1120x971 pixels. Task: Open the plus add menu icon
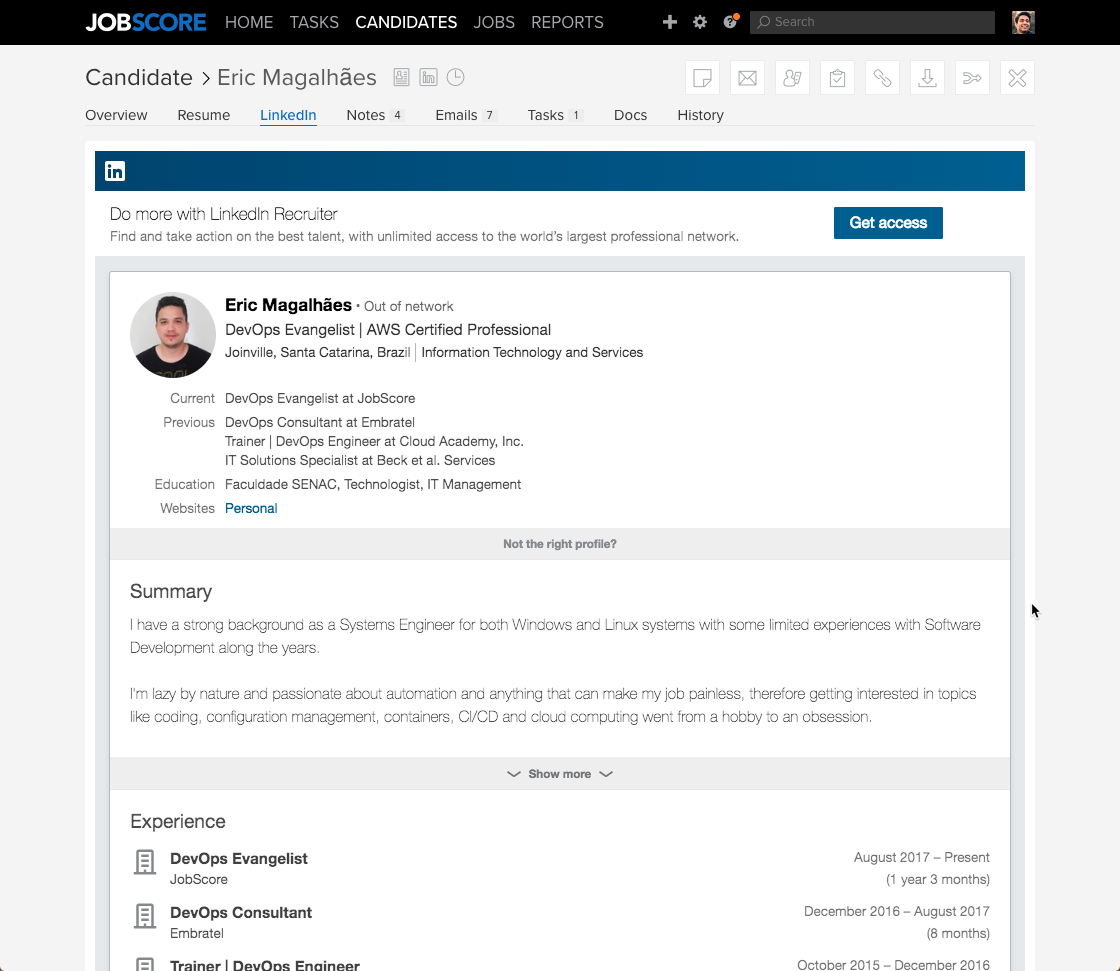(x=669, y=22)
